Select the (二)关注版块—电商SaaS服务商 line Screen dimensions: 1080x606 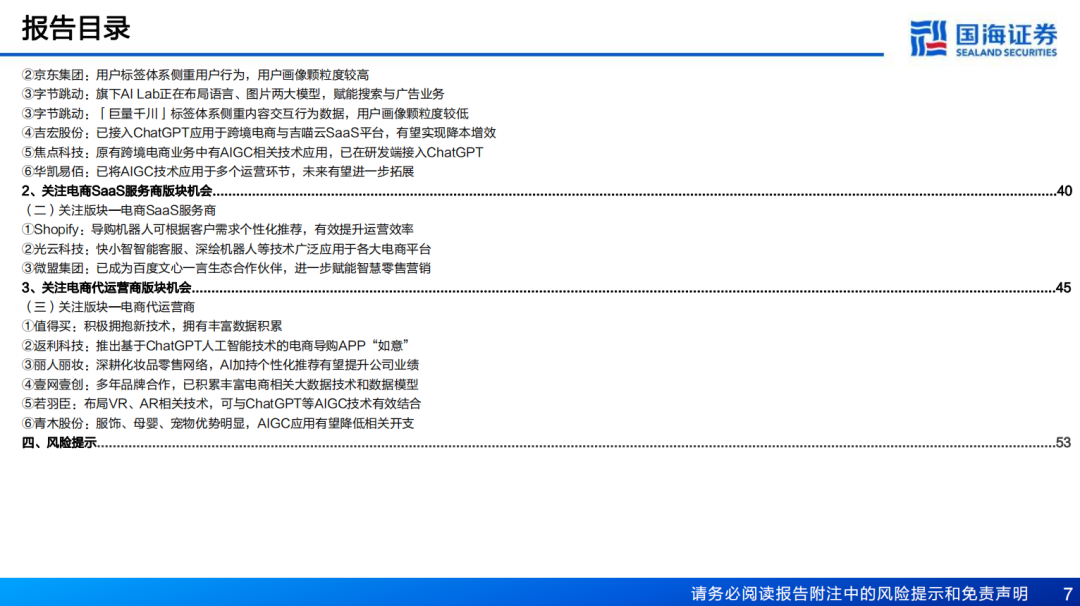[x=118, y=210]
